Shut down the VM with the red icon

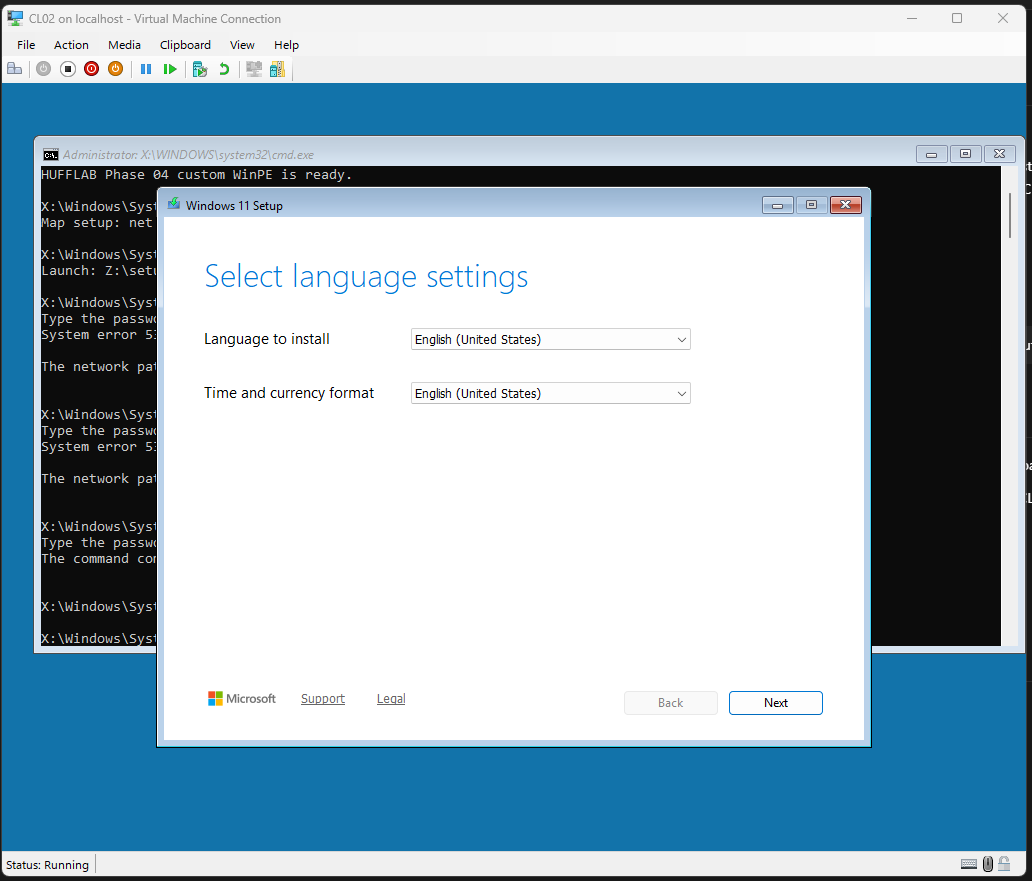[x=91, y=69]
